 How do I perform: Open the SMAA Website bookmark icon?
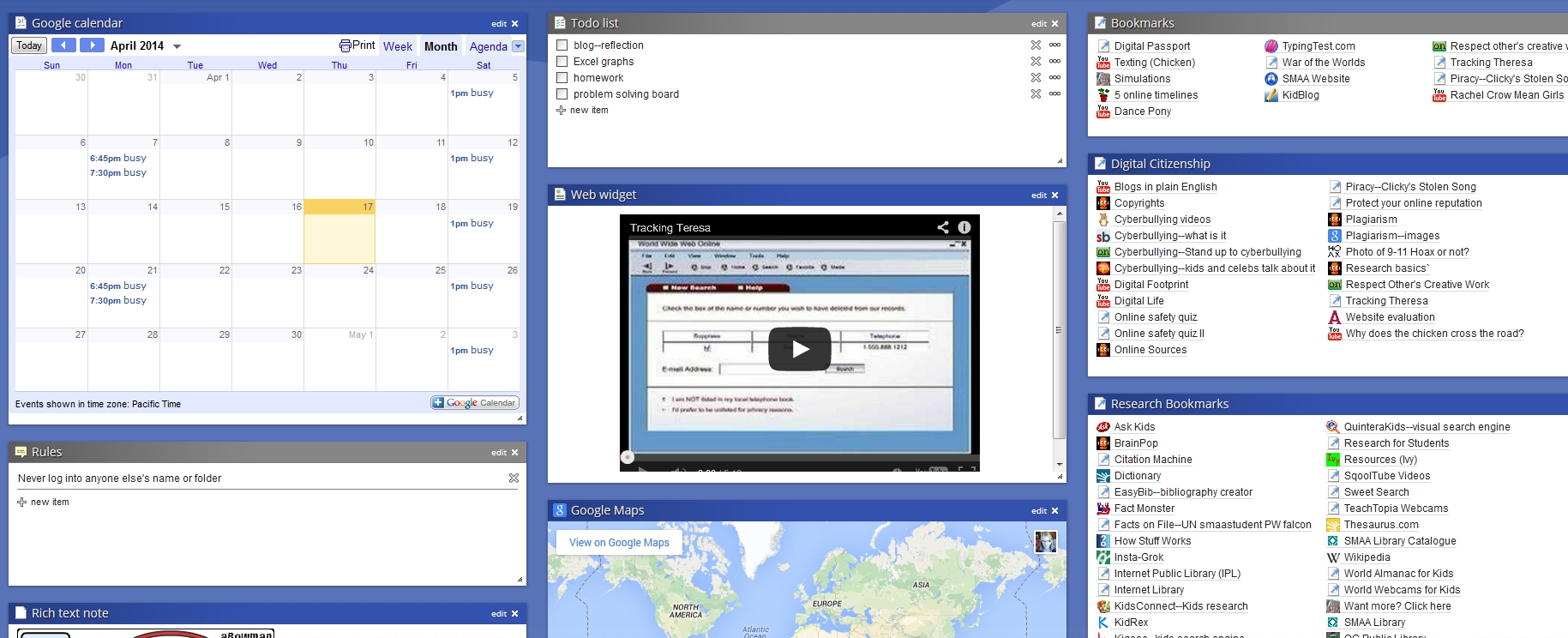coord(1271,79)
